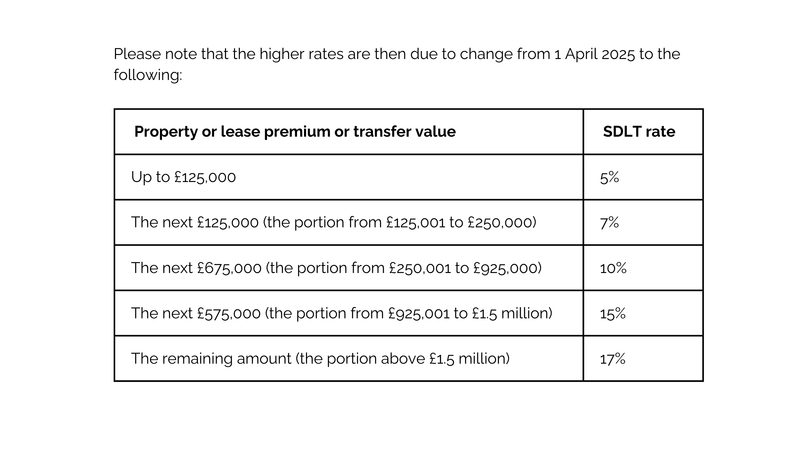Click the 17% rate cell
The image size is (800, 450).
click(613, 358)
